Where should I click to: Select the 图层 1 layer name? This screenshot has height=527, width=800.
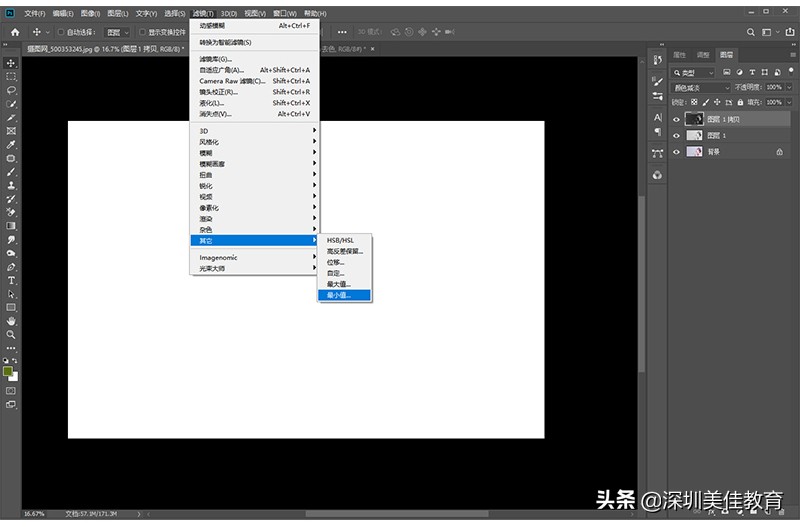pyautogui.click(x=716, y=136)
